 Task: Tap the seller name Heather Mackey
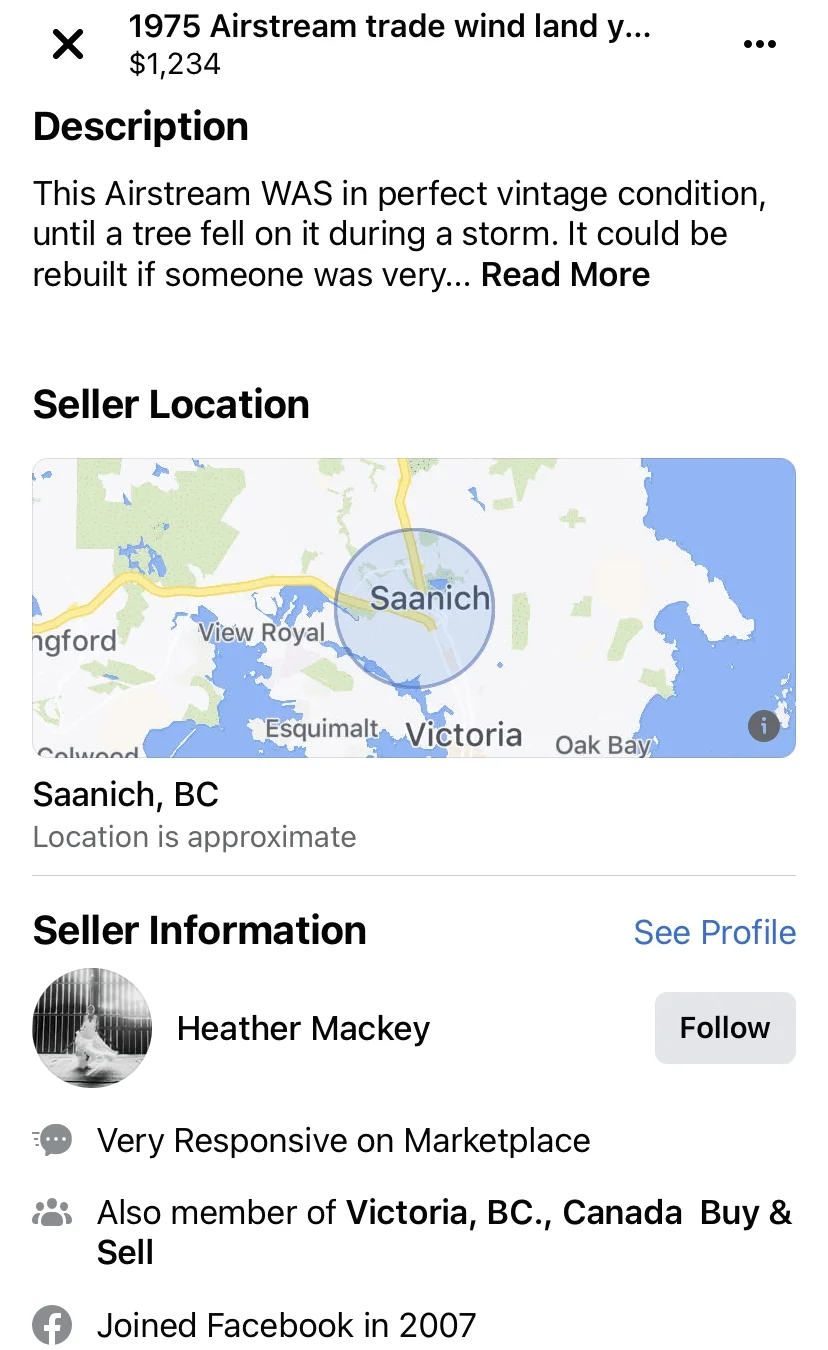(303, 1028)
